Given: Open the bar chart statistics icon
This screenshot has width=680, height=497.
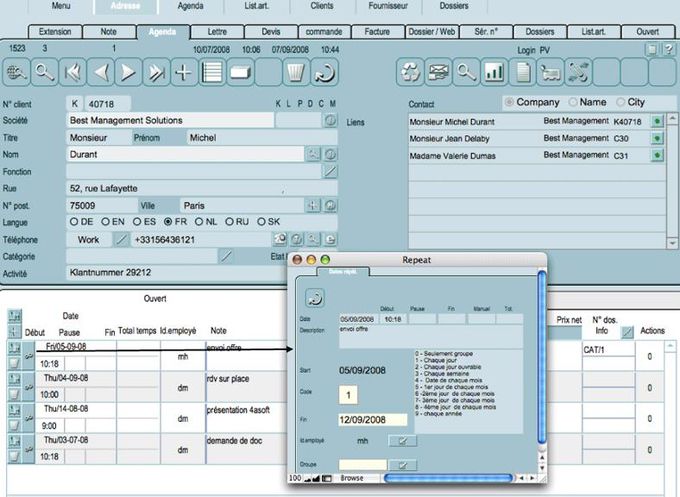Looking at the screenshot, I should (494, 72).
